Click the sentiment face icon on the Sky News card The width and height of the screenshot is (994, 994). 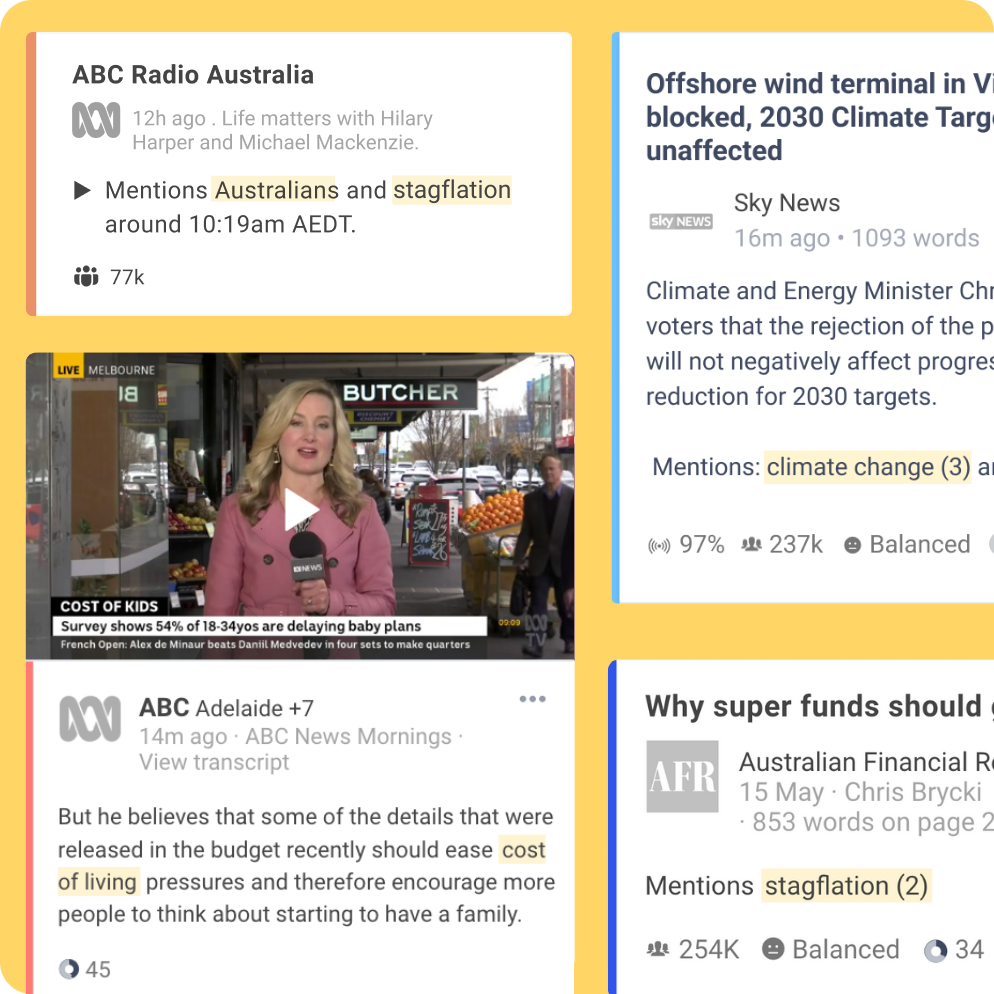(853, 545)
